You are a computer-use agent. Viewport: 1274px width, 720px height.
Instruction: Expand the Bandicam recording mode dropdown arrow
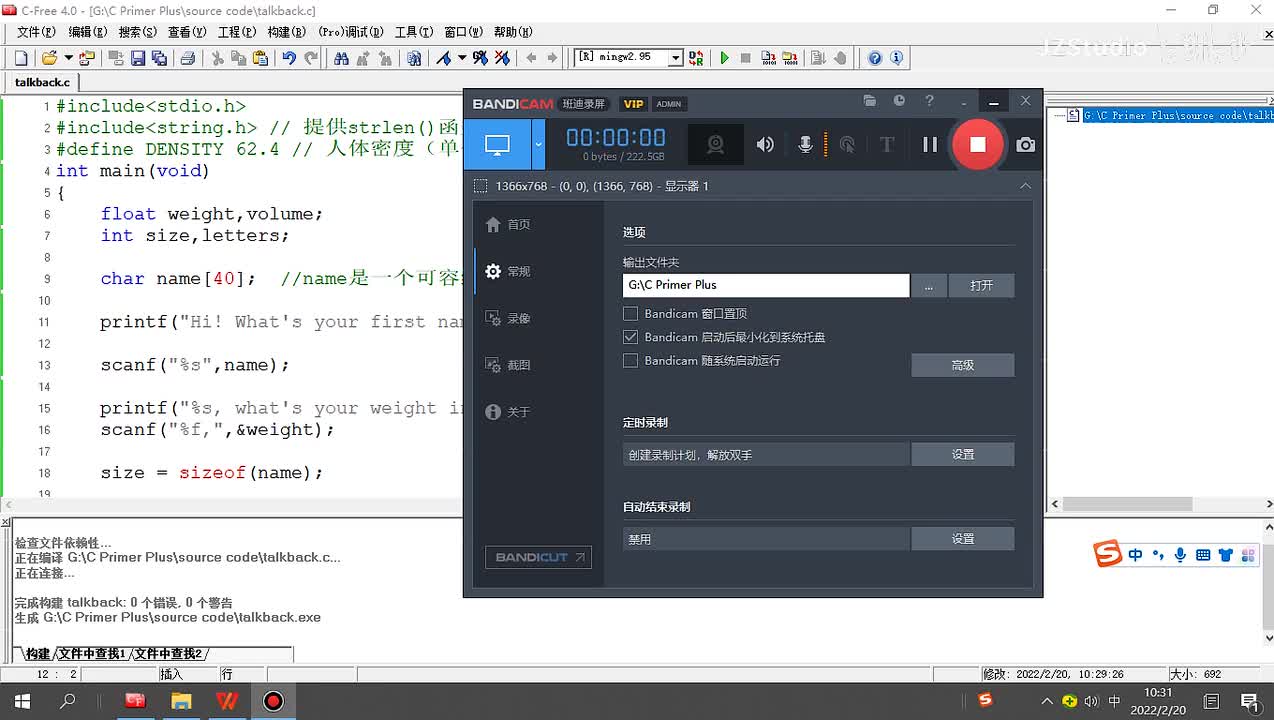coord(538,144)
